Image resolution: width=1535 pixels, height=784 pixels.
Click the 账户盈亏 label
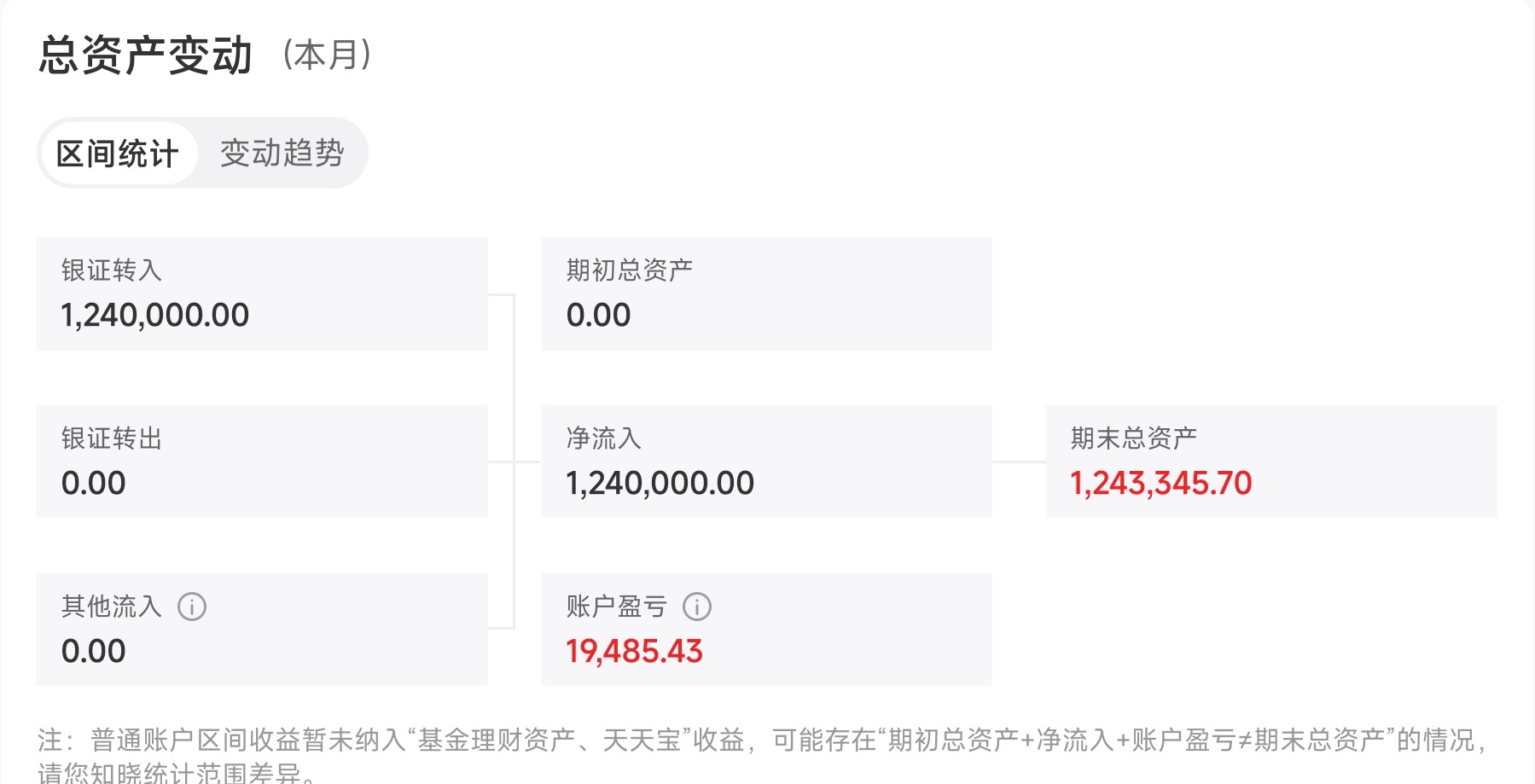pyautogui.click(x=617, y=607)
